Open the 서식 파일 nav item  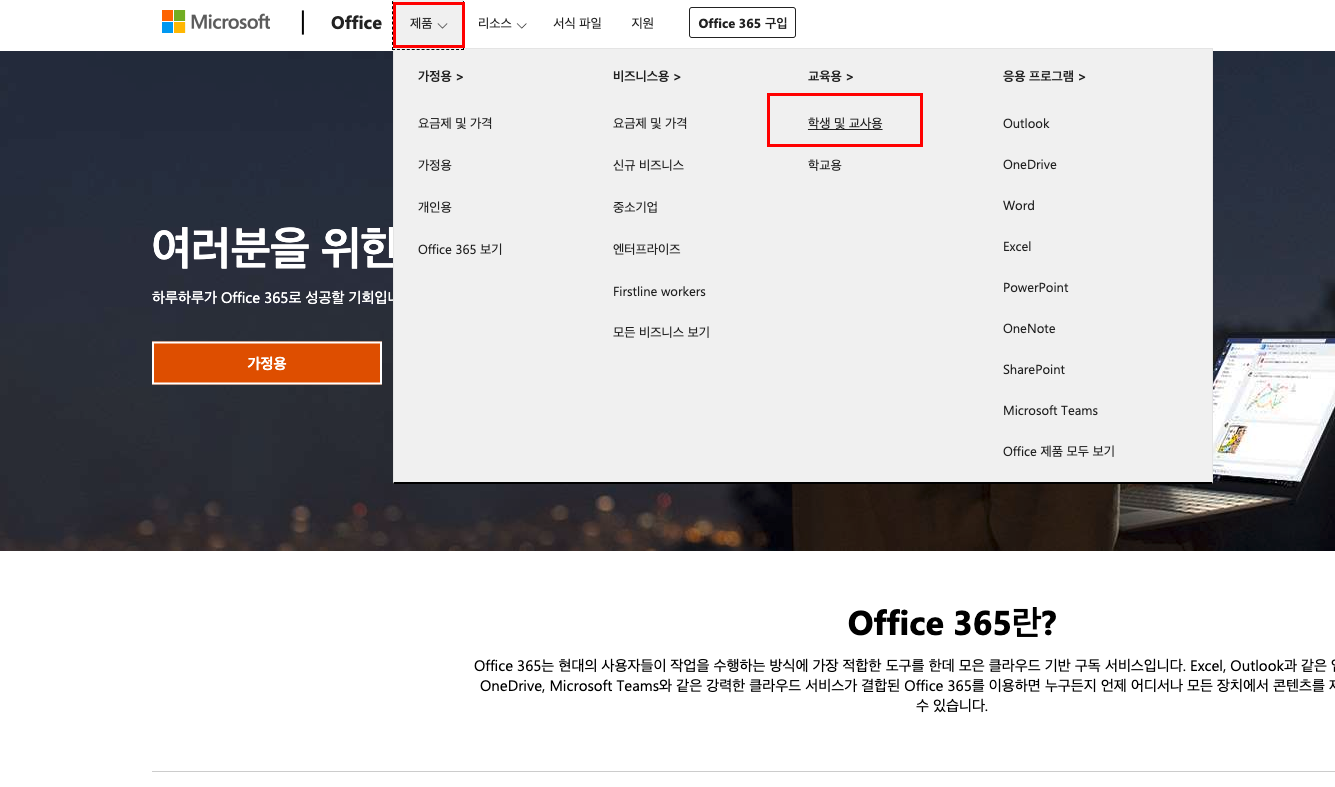coord(577,23)
